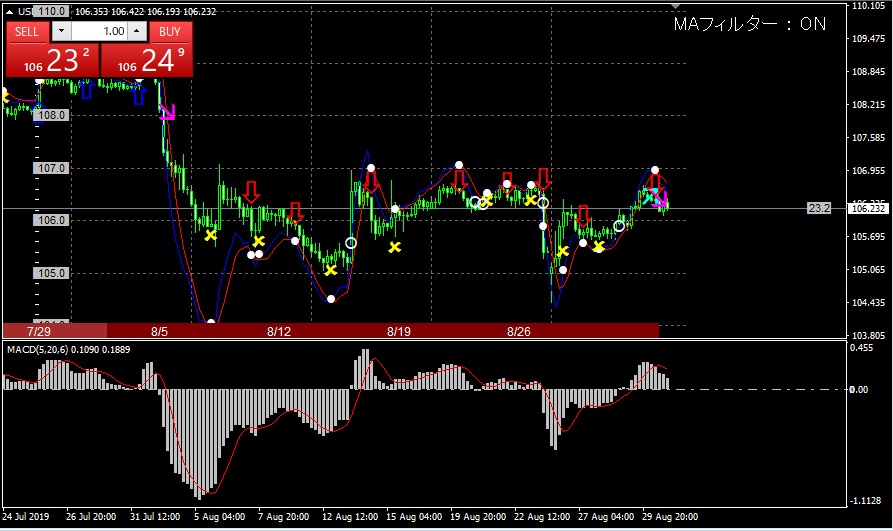Click the 12 Aug 12:00 time label
This screenshot has width=893, height=531.
click(x=350, y=517)
